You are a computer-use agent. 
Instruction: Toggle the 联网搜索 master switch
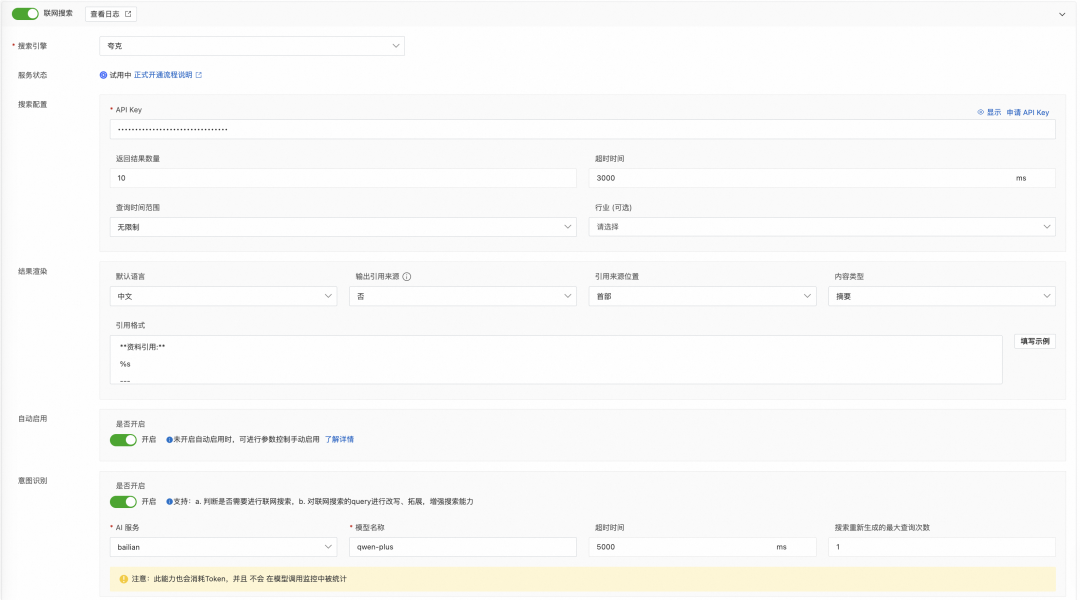(25, 14)
